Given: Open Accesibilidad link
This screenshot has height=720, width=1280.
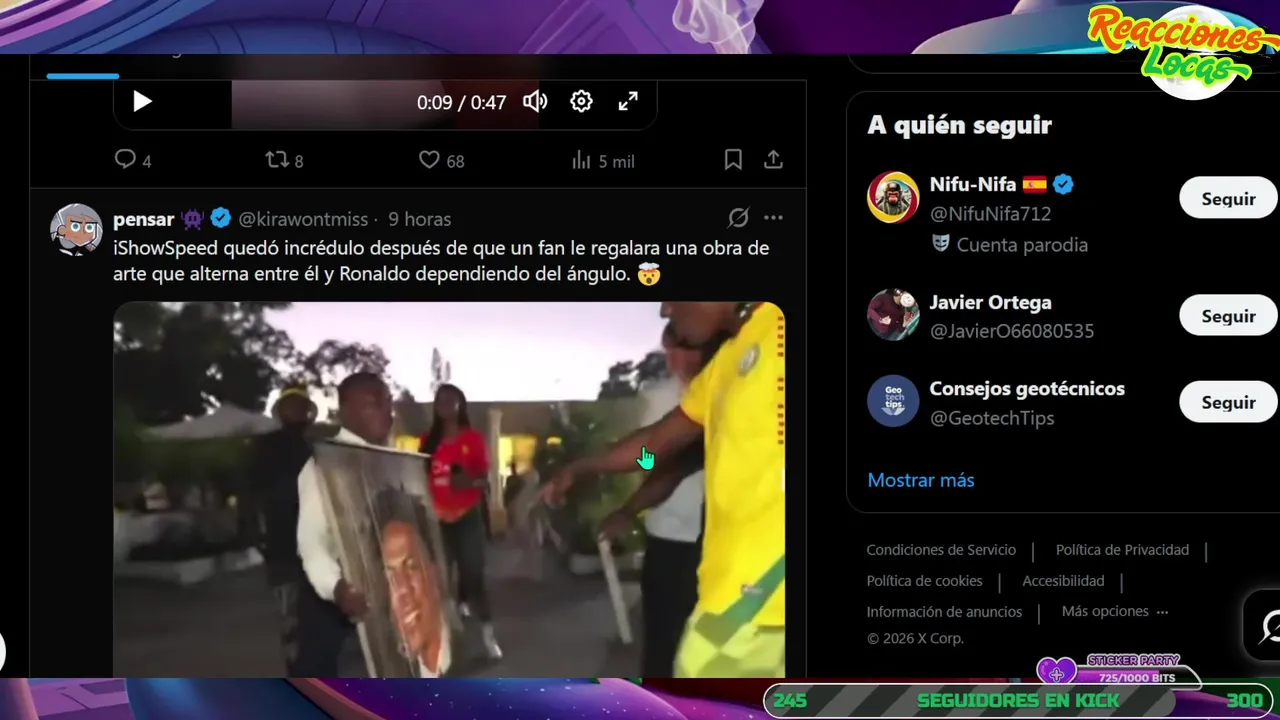Looking at the screenshot, I should (x=1063, y=581).
